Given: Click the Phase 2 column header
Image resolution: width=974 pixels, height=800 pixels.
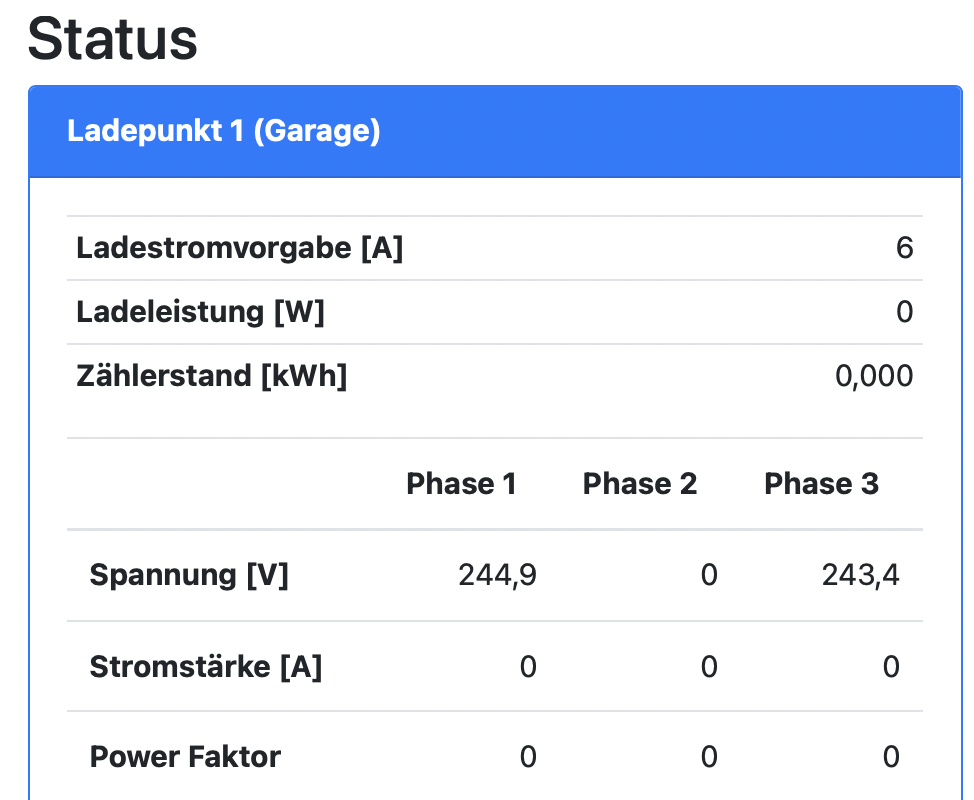Looking at the screenshot, I should tap(640, 484).
